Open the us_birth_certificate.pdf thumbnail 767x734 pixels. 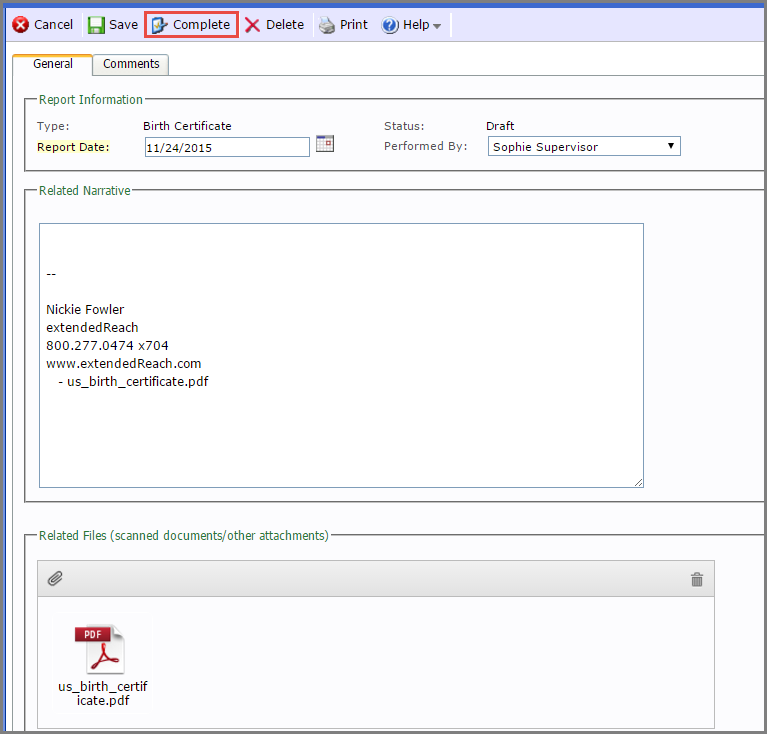point(100,649)
